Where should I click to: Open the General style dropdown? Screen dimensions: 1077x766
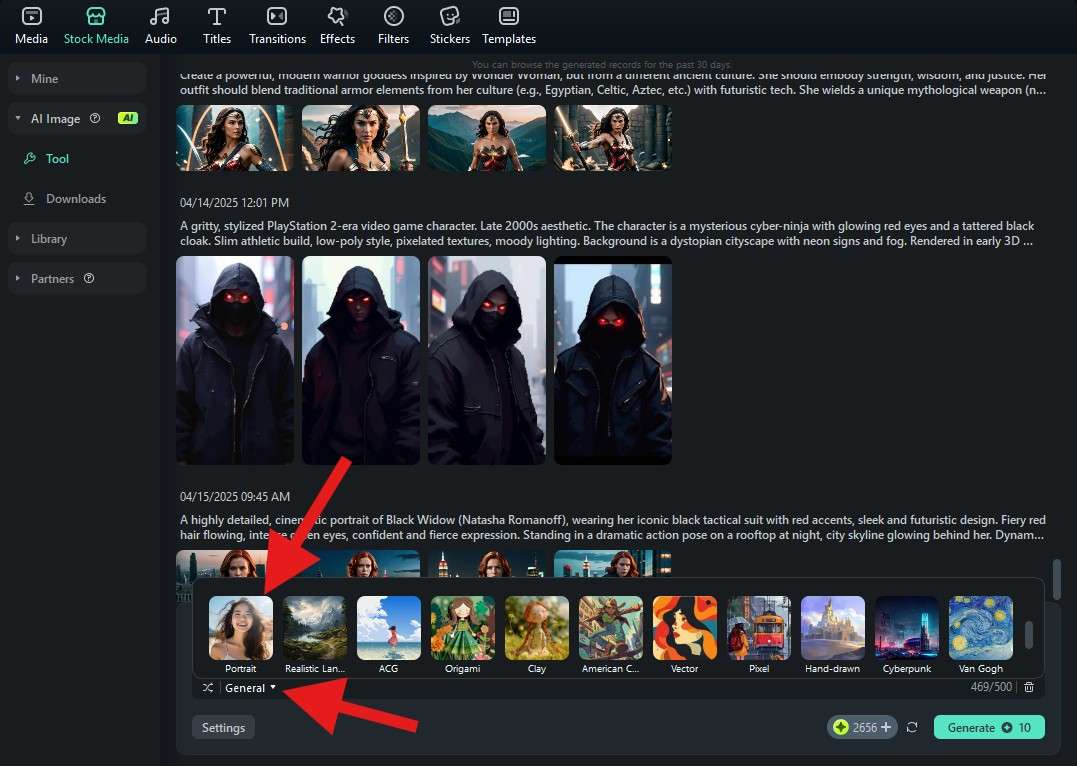click(250, 688)
